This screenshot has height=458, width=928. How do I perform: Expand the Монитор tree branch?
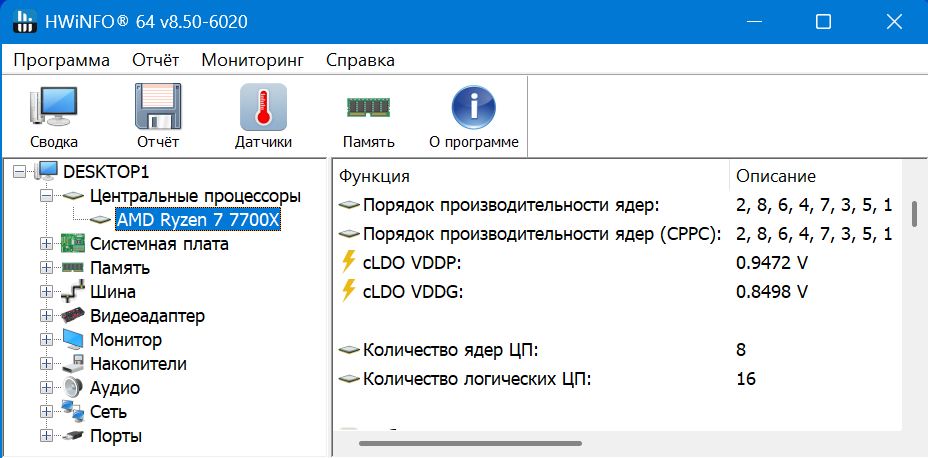[46, 340]
